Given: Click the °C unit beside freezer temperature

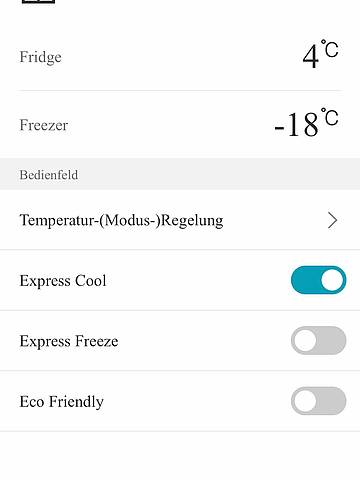Looking at the screenshot, I should click(329, 117).
